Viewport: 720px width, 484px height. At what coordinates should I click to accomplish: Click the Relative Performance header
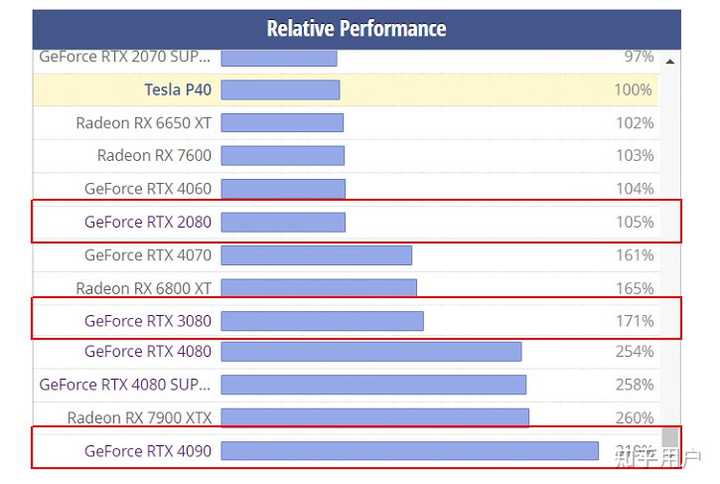tap(356, 29)
